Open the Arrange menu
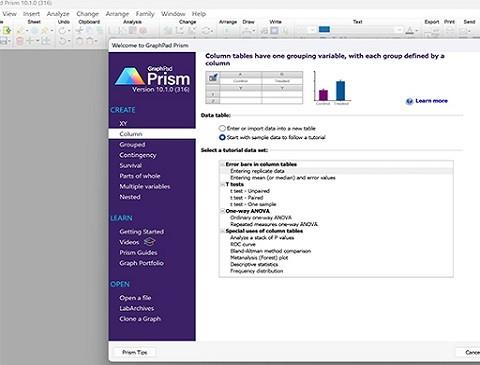Viewport: 480px width, 365px height. tap(117, 14)
